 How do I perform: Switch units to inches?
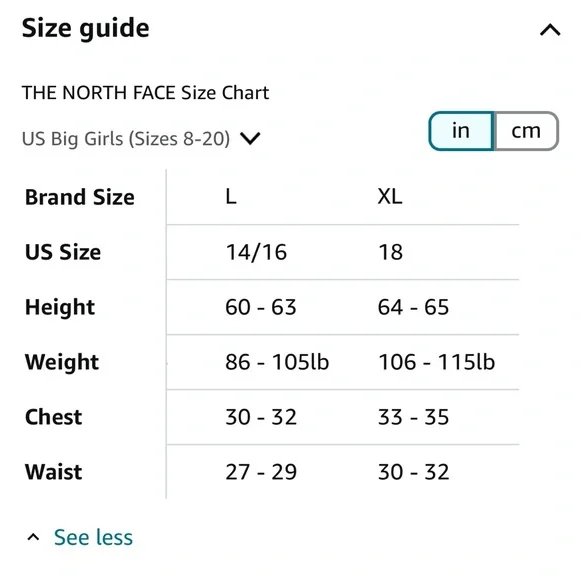coord(461,131)
